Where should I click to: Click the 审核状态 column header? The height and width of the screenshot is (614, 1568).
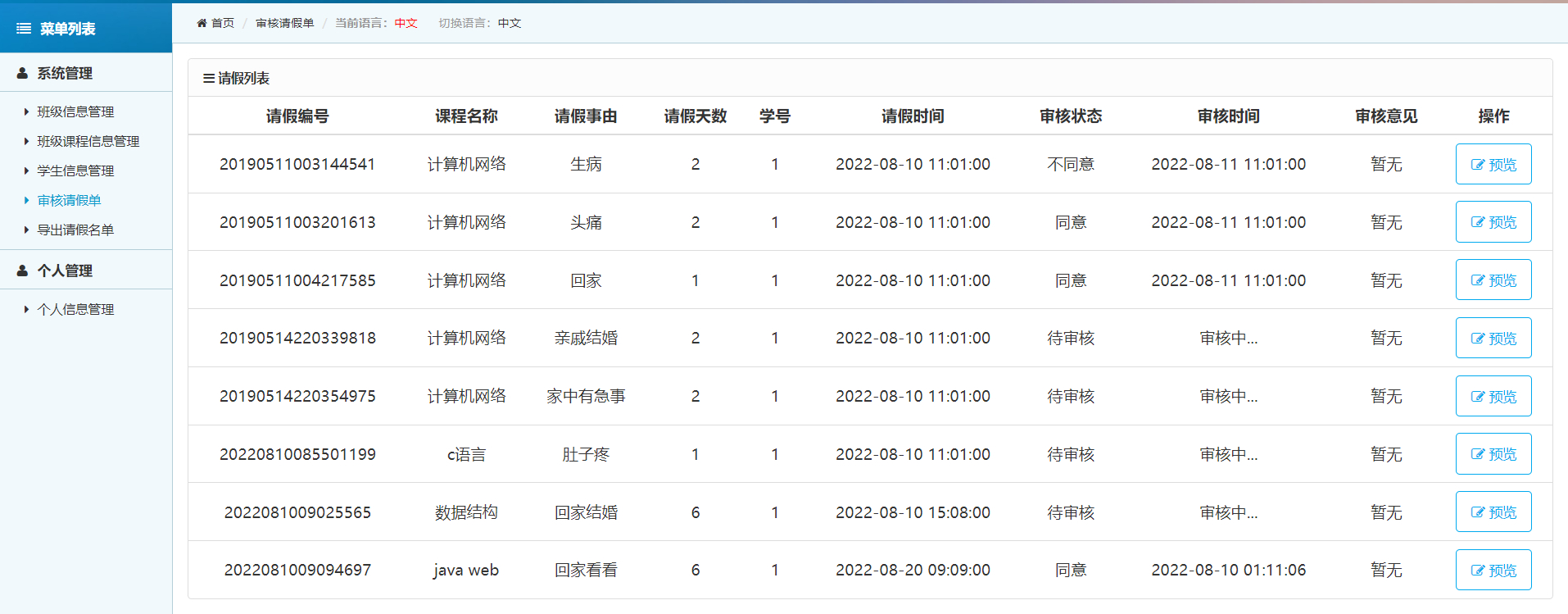tap(1071, 116)
